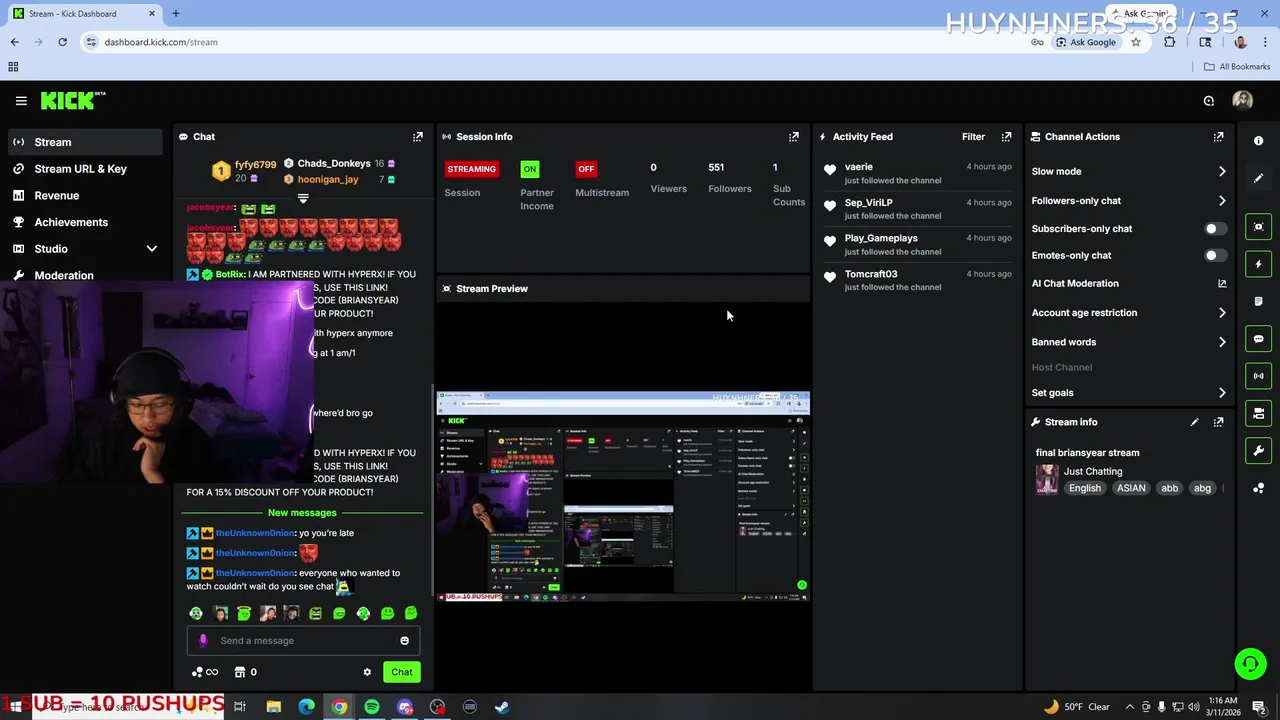Toggle the broadcast signal widget icon
The width and height of the screenshot is (1280, 720).
1258,376
